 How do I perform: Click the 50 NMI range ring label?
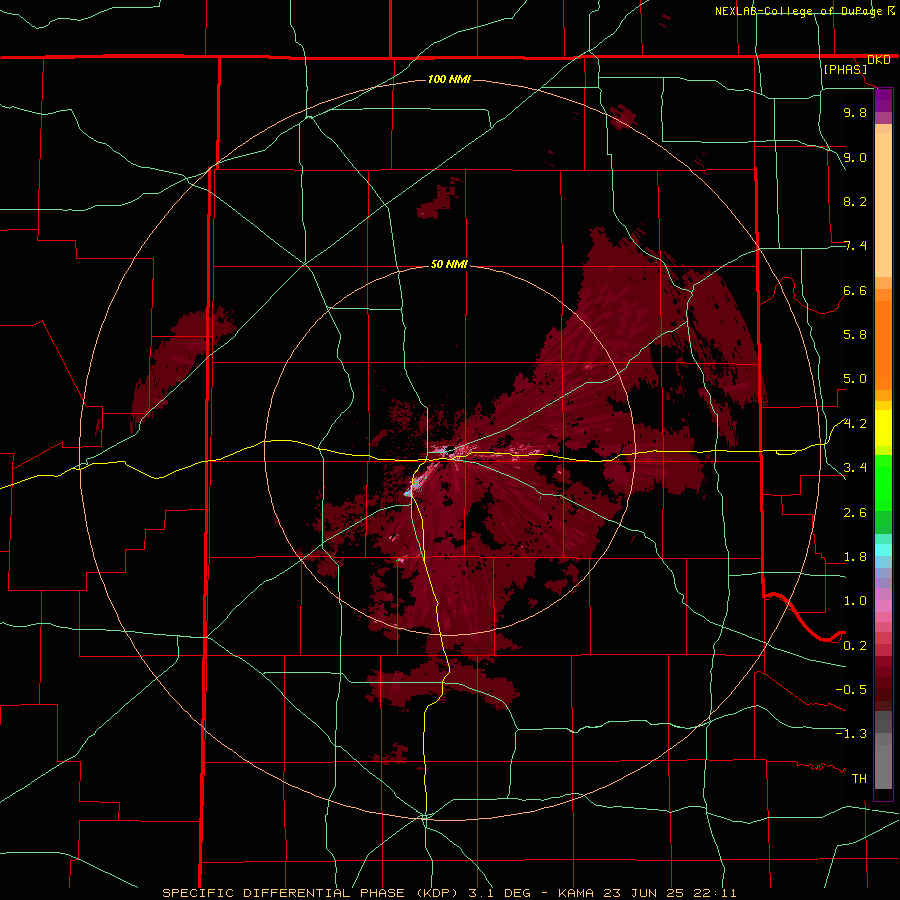coord(449,265)
